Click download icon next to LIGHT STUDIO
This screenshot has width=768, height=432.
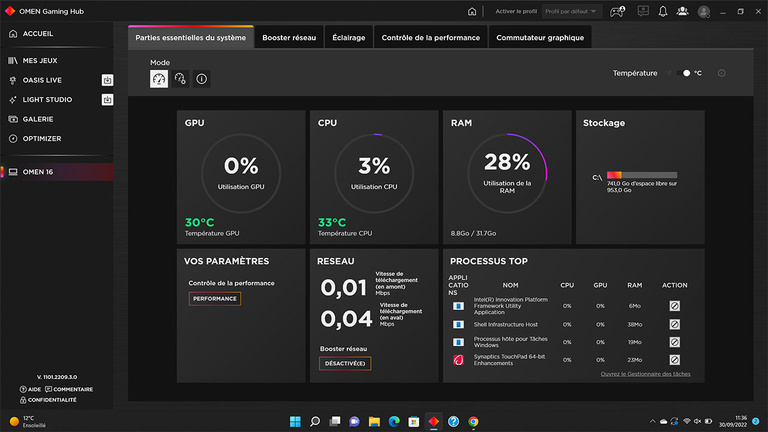pos(107,100)
